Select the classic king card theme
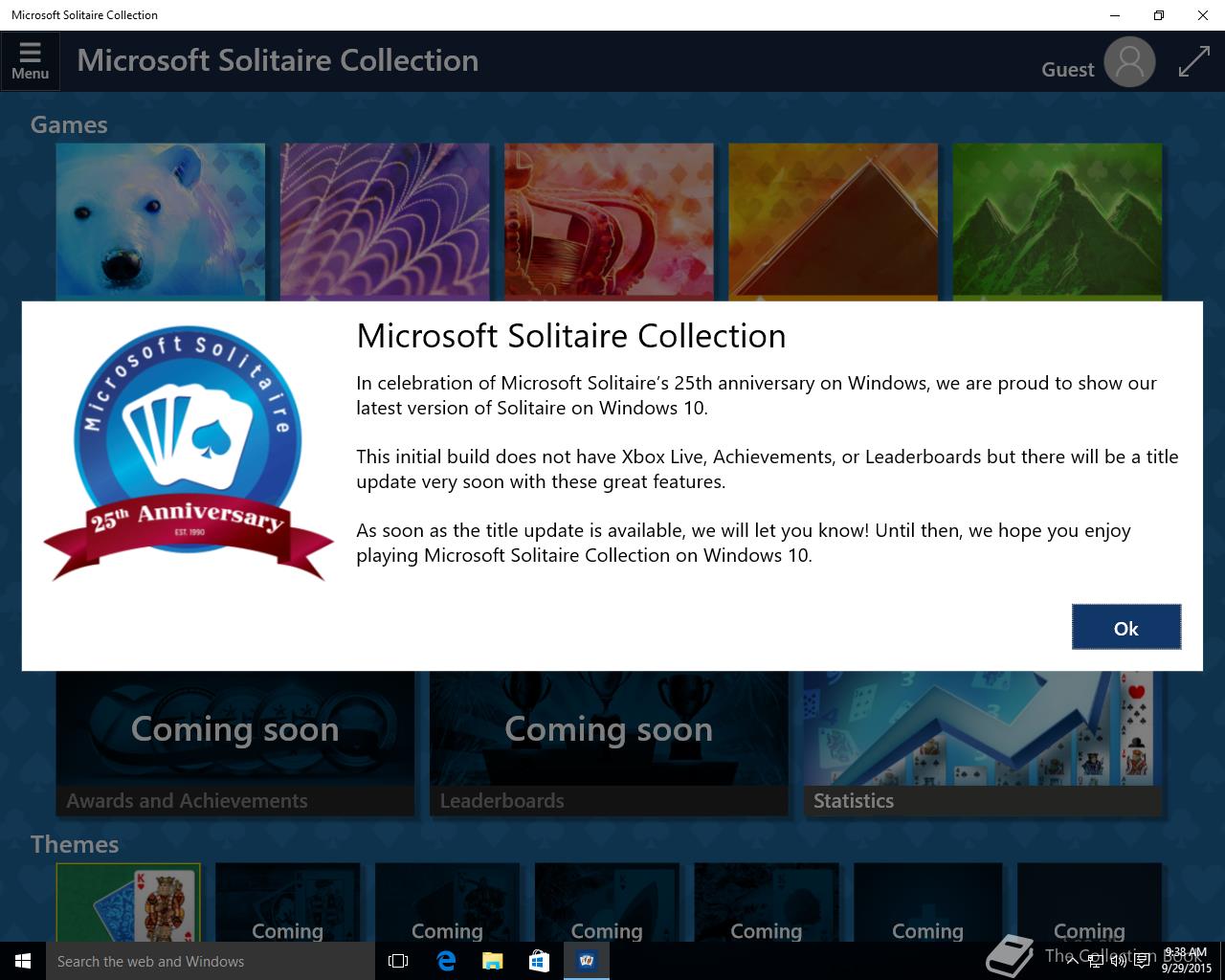 click(128, 902)
